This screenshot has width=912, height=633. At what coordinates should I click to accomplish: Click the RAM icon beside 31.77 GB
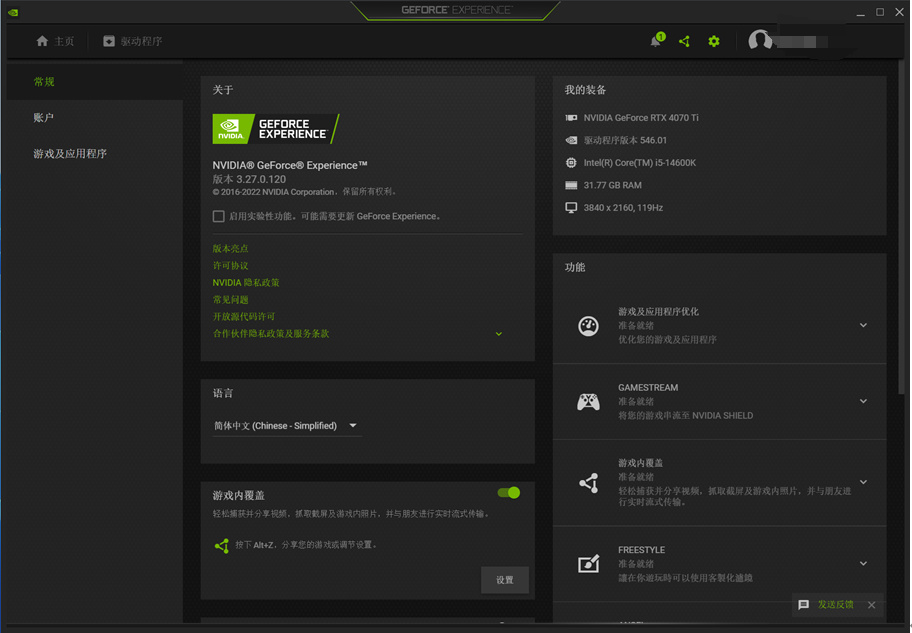(x=571, y=185)
